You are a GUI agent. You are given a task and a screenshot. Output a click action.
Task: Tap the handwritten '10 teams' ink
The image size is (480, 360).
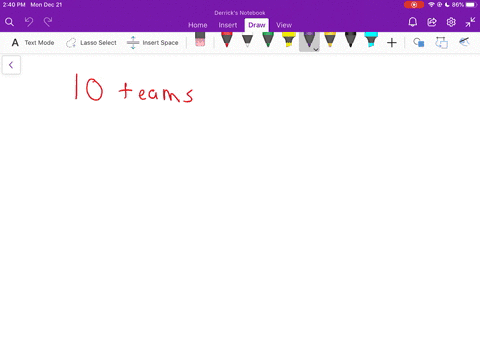coord(134,88)
